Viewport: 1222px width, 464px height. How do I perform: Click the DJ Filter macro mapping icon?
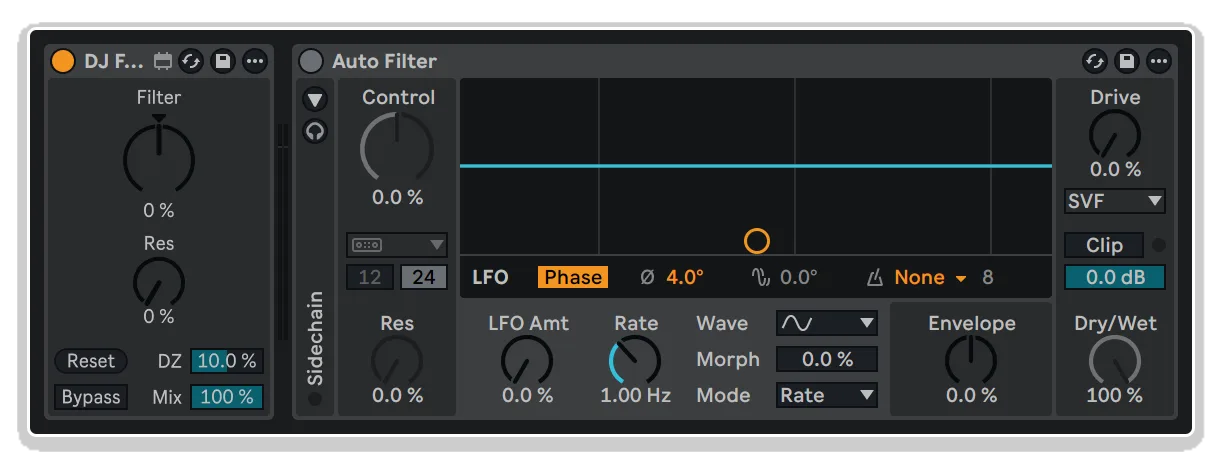click(x=163, y=61)
